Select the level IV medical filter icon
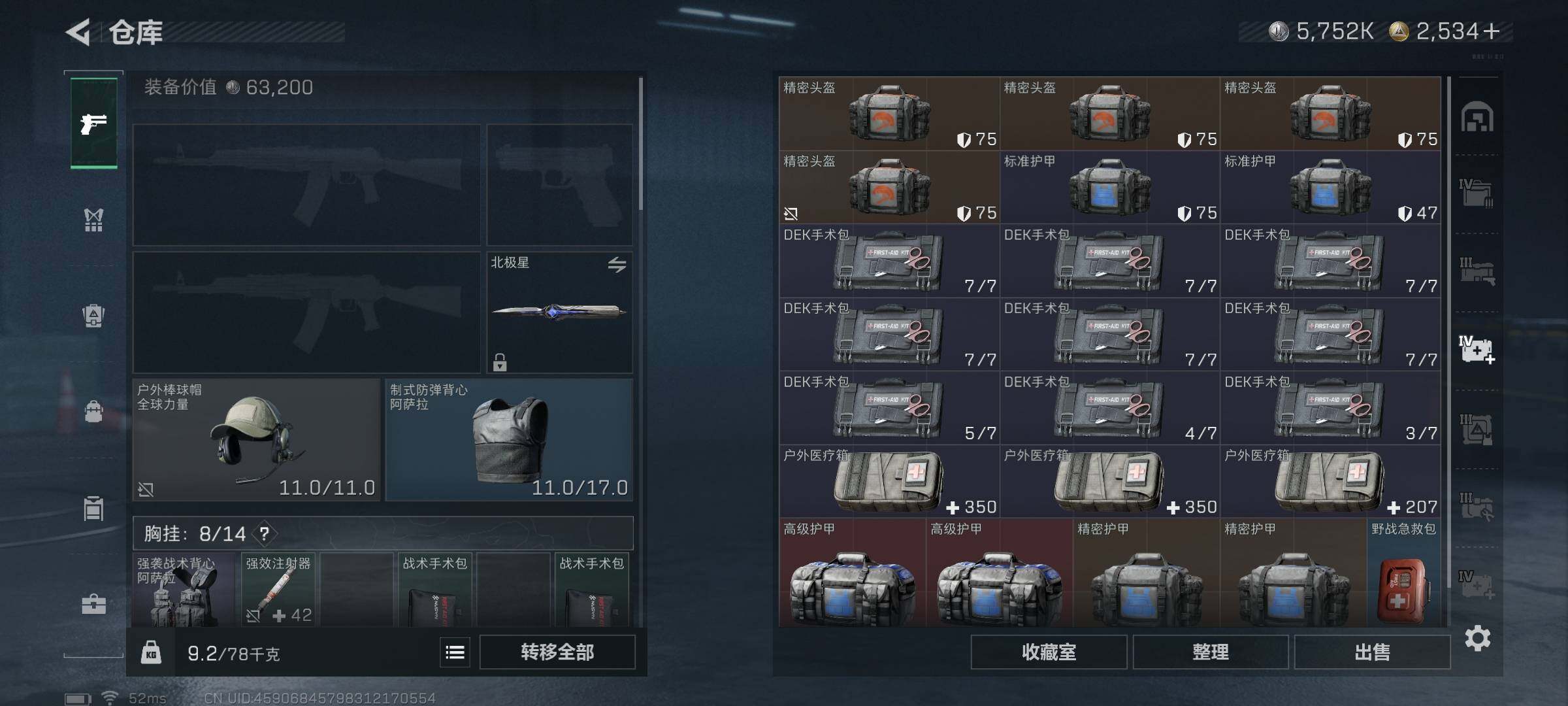Viewport: 1568px width, 706px height. [x=1477, y=349]
